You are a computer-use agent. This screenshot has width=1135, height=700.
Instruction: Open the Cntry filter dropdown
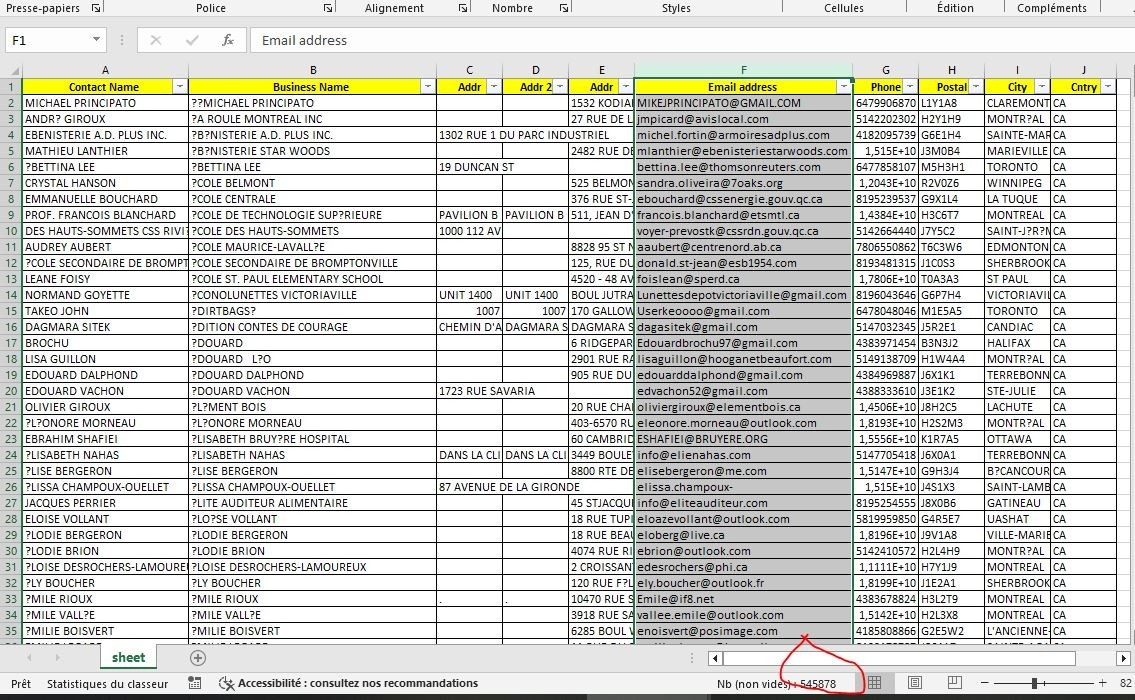pyautogui.click(x=1107, y=87)
